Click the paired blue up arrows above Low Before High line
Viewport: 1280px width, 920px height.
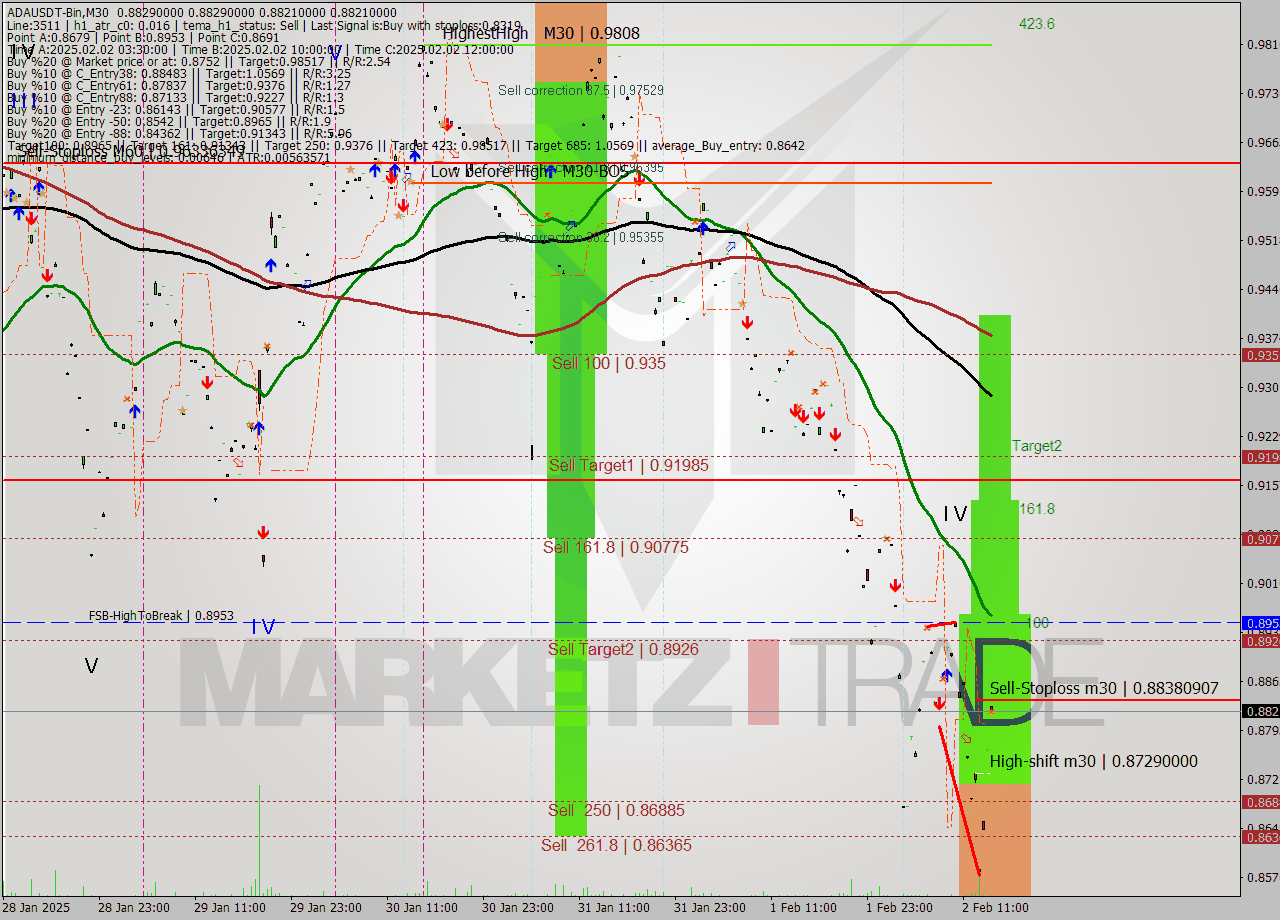(385, 170)
